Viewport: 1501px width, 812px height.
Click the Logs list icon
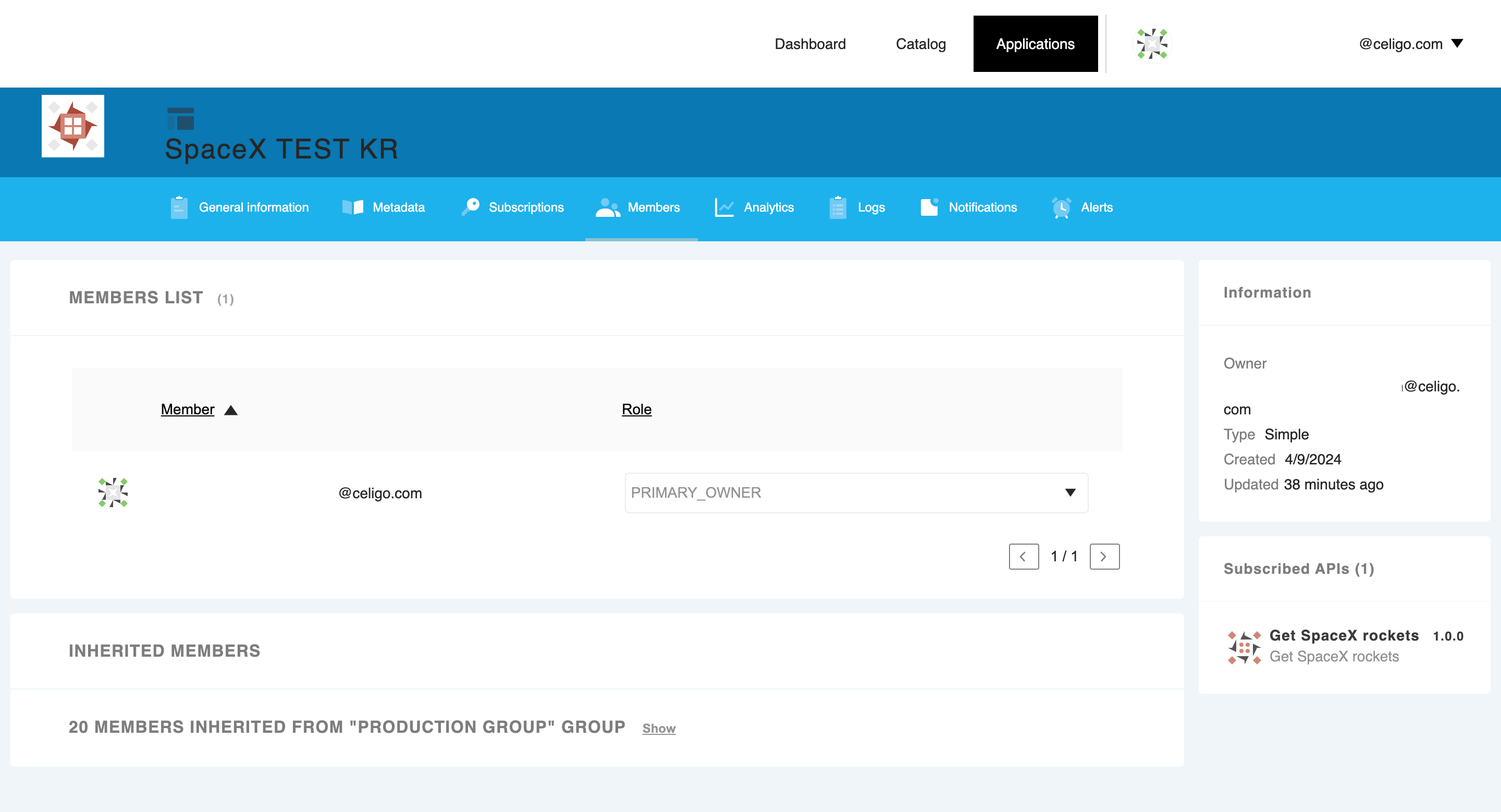pyautogui.click(x=838, y=207)
